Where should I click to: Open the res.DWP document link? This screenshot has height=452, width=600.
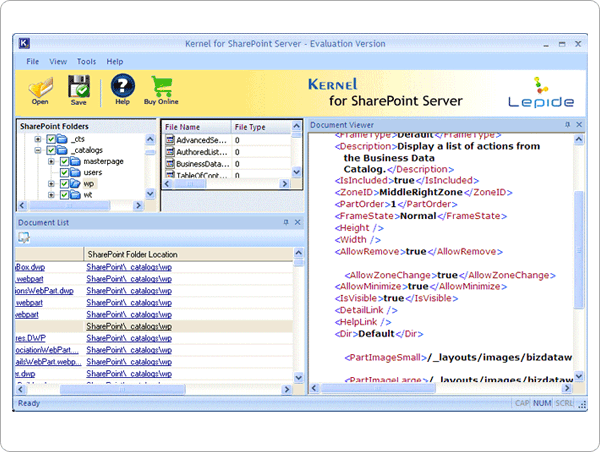pos(31,338)
